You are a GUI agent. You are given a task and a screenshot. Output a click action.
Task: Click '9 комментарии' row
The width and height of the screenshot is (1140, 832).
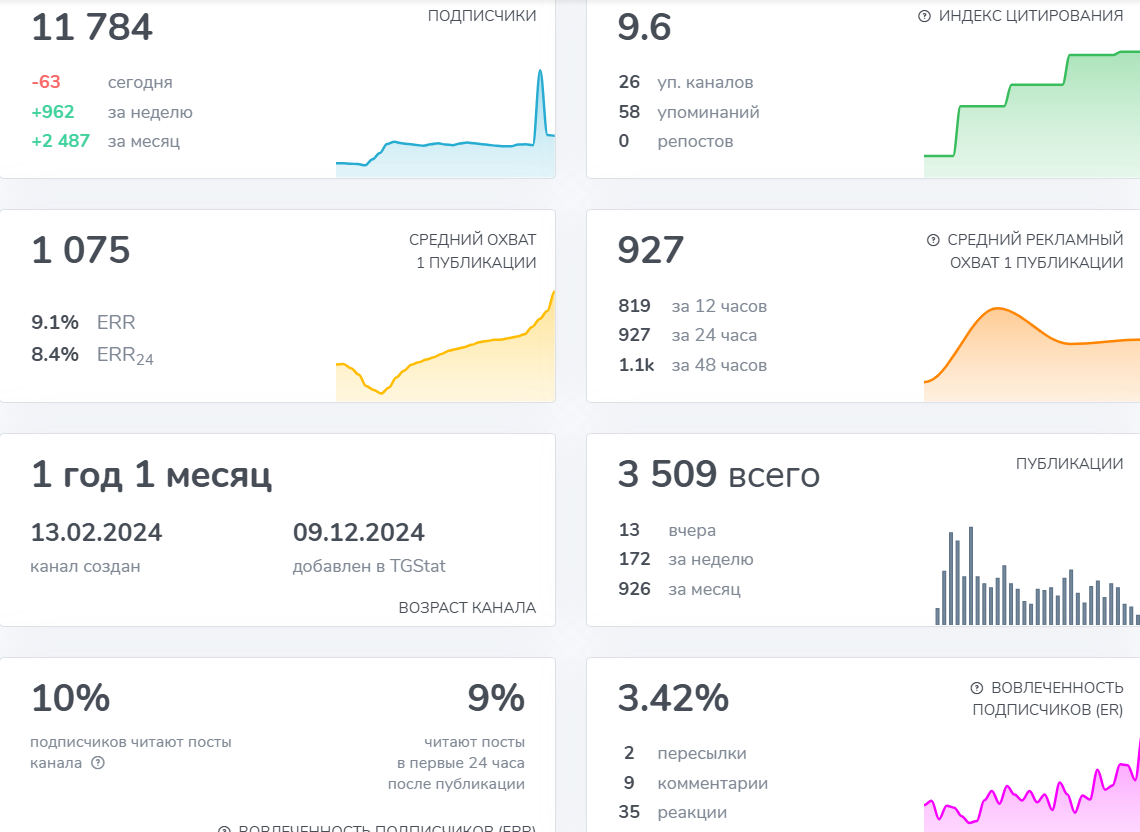coord(695,783)
